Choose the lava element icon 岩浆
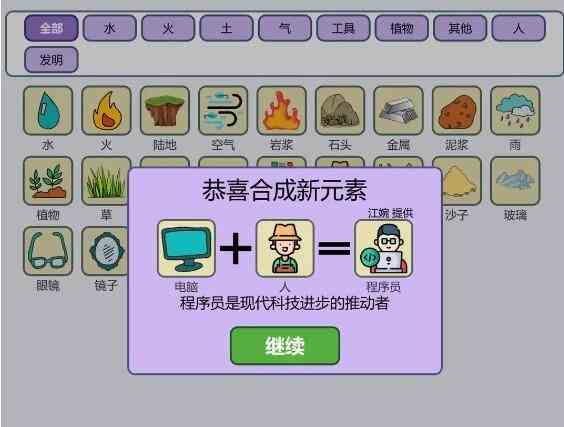The height and width of the screenshot is (427, 564). pos(282,110)
